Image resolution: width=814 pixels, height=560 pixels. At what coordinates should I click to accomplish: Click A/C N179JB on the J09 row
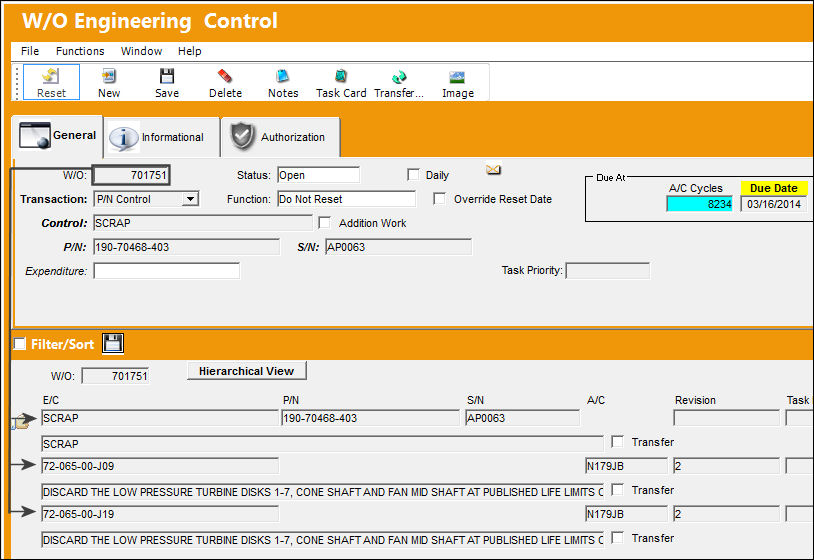tap(626, 466)
